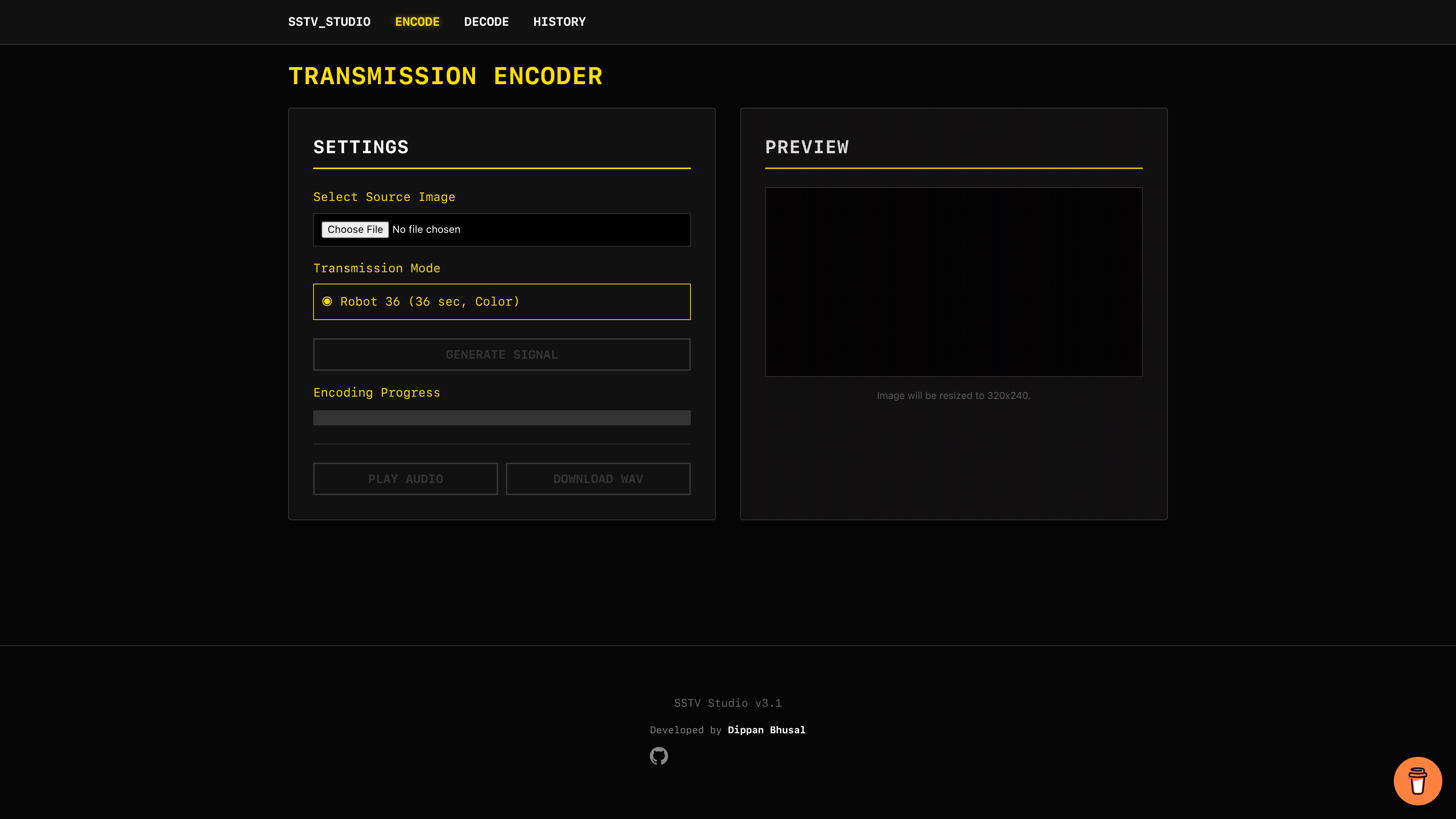Screen dimensions: 1456x819
Task: Switch to the History tab
Action: pos(559,22)
